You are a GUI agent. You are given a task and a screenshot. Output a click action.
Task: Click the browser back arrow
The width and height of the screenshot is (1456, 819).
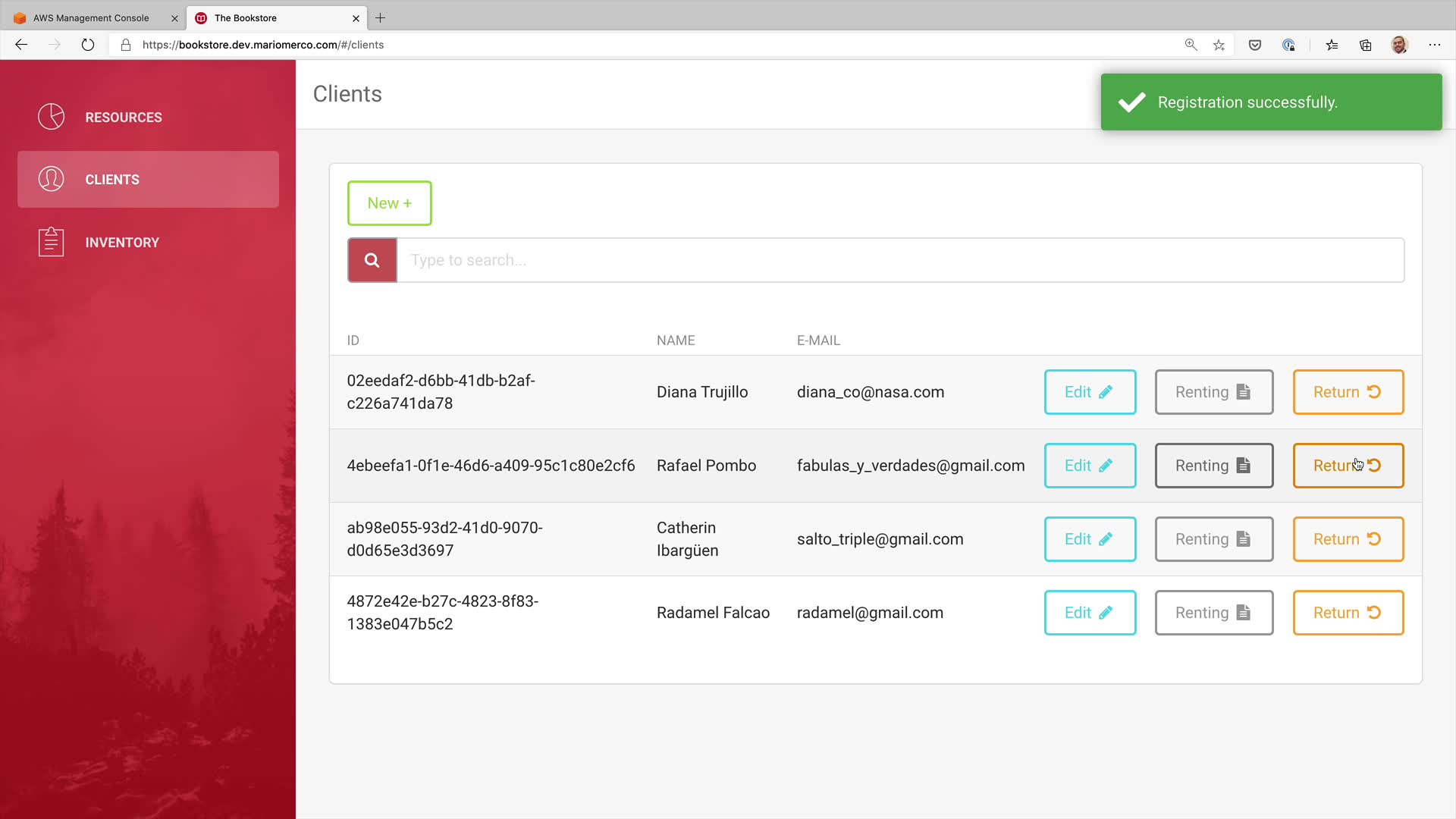click(21, 45)
